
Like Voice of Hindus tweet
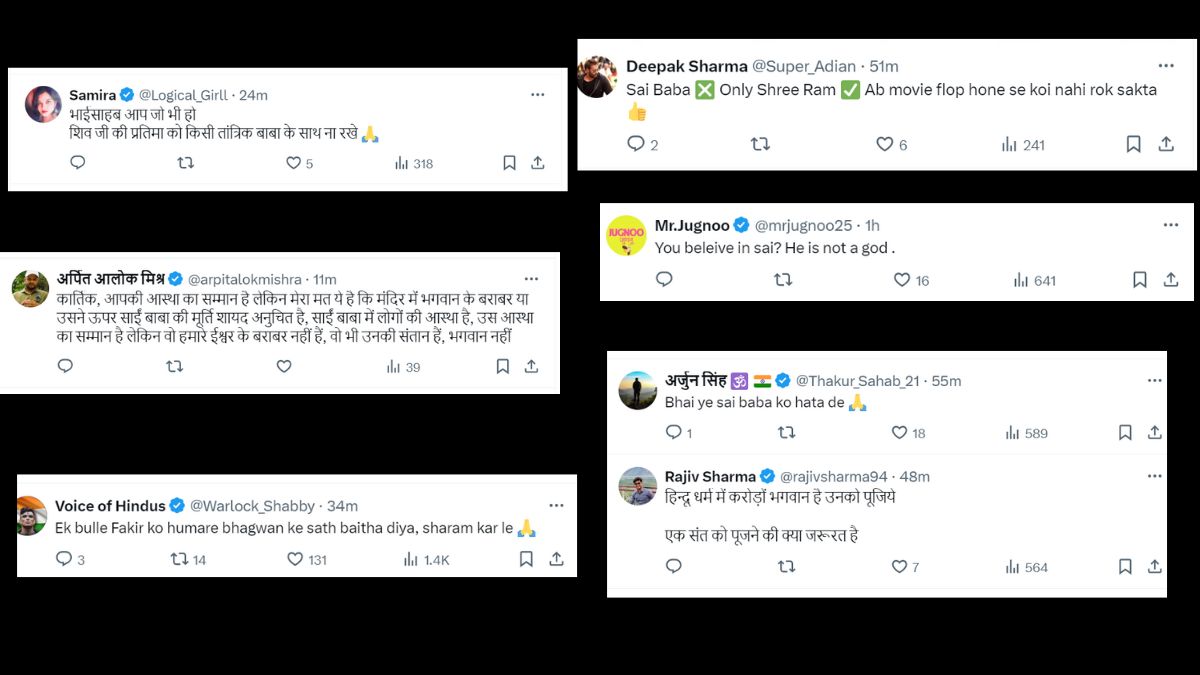[x=296, y=559]
